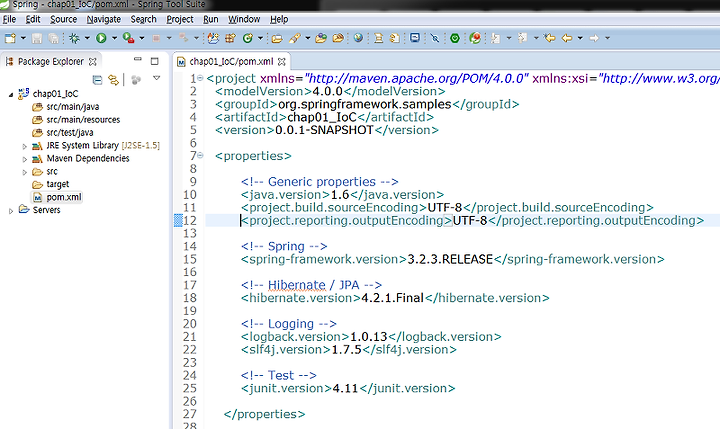The image size is (720, 429).
Task: Click the yellow Back navigation arrow
Action: (x=567, y=38)
